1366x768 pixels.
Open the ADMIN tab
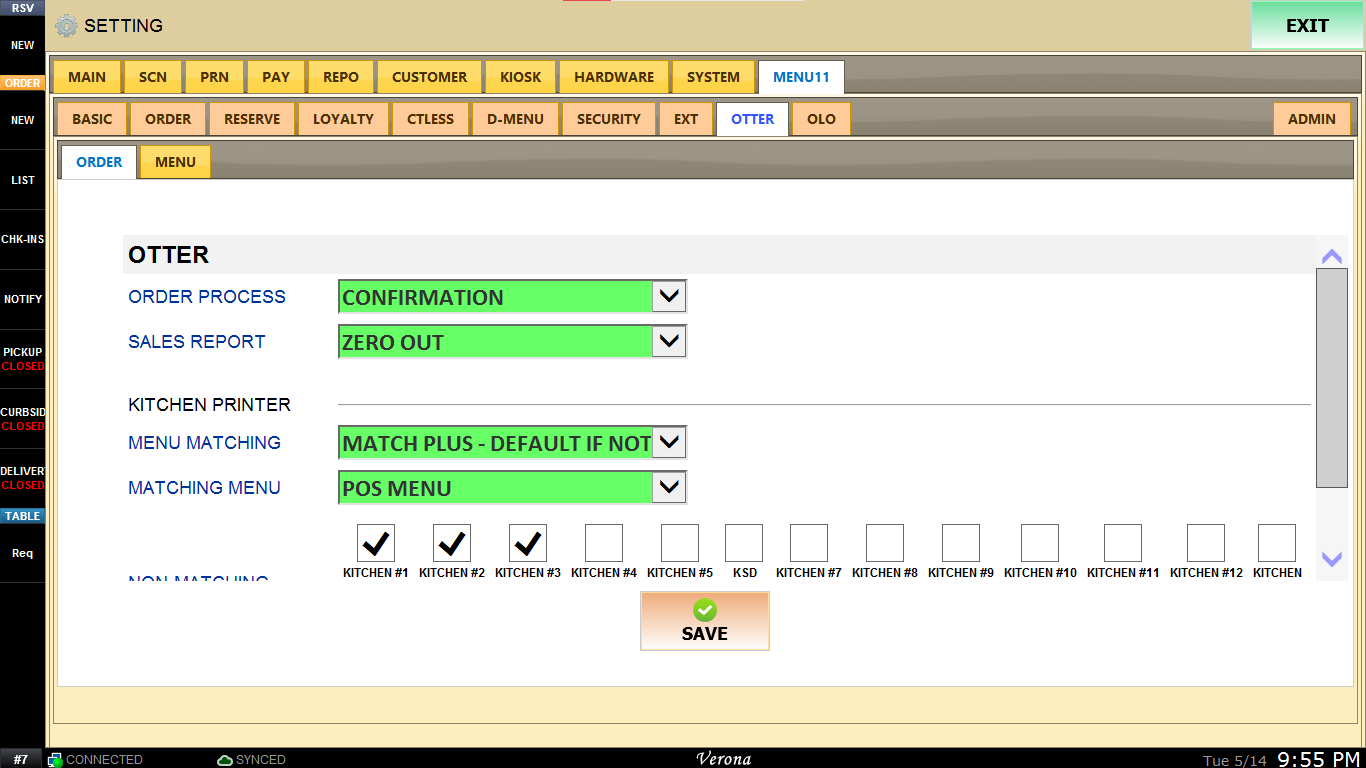[x=1312, y=119]
